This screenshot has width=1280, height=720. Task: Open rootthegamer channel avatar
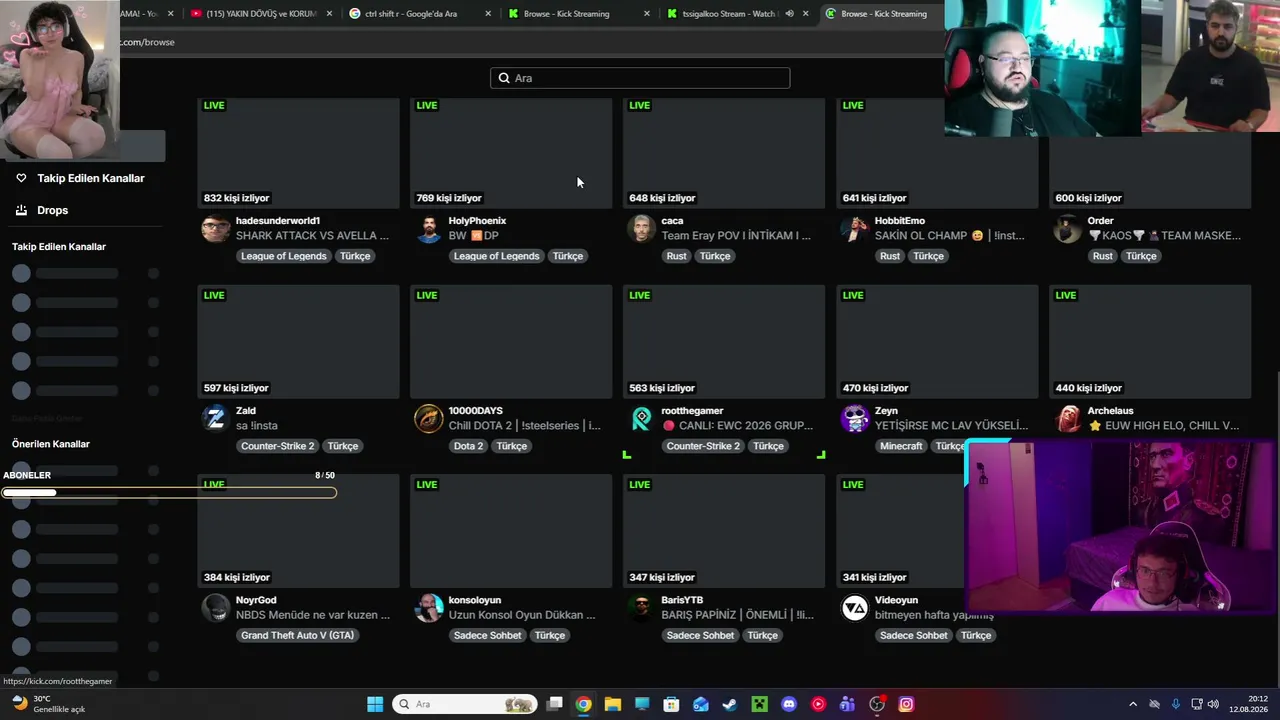pos(641,418)
